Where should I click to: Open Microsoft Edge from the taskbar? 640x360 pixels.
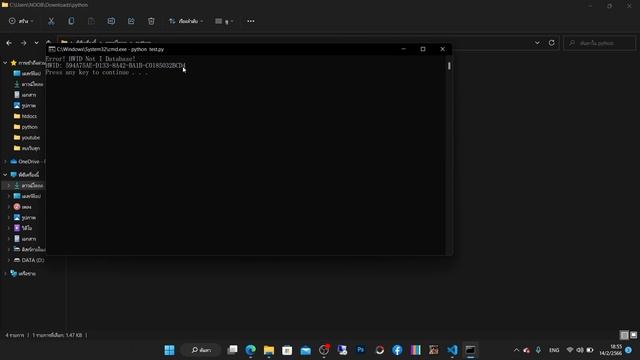pyautogui.click(x=251, y=350)
